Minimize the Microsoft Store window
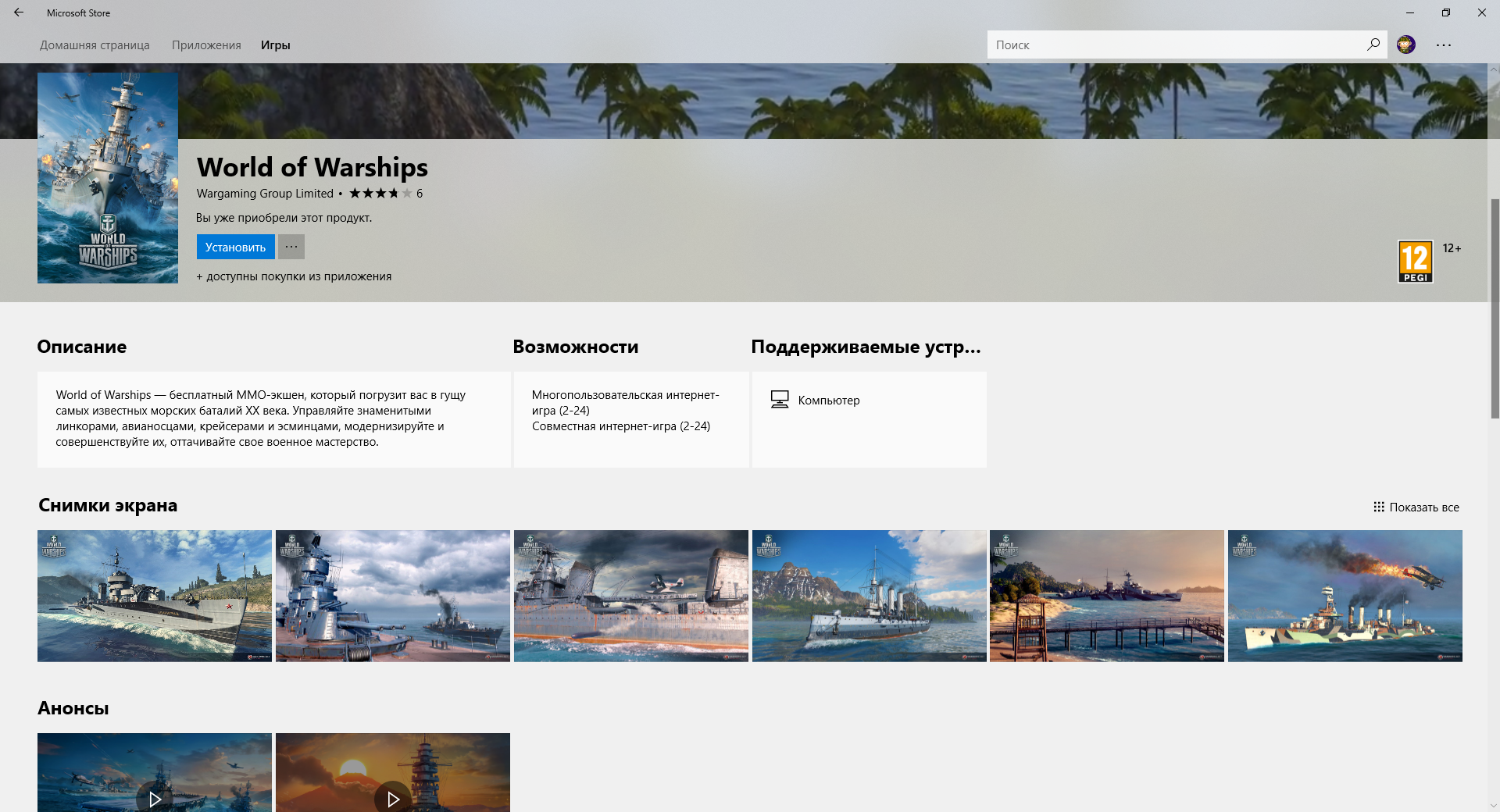The width and height of the screenshot is (1500, 812). click(1410, 12)
